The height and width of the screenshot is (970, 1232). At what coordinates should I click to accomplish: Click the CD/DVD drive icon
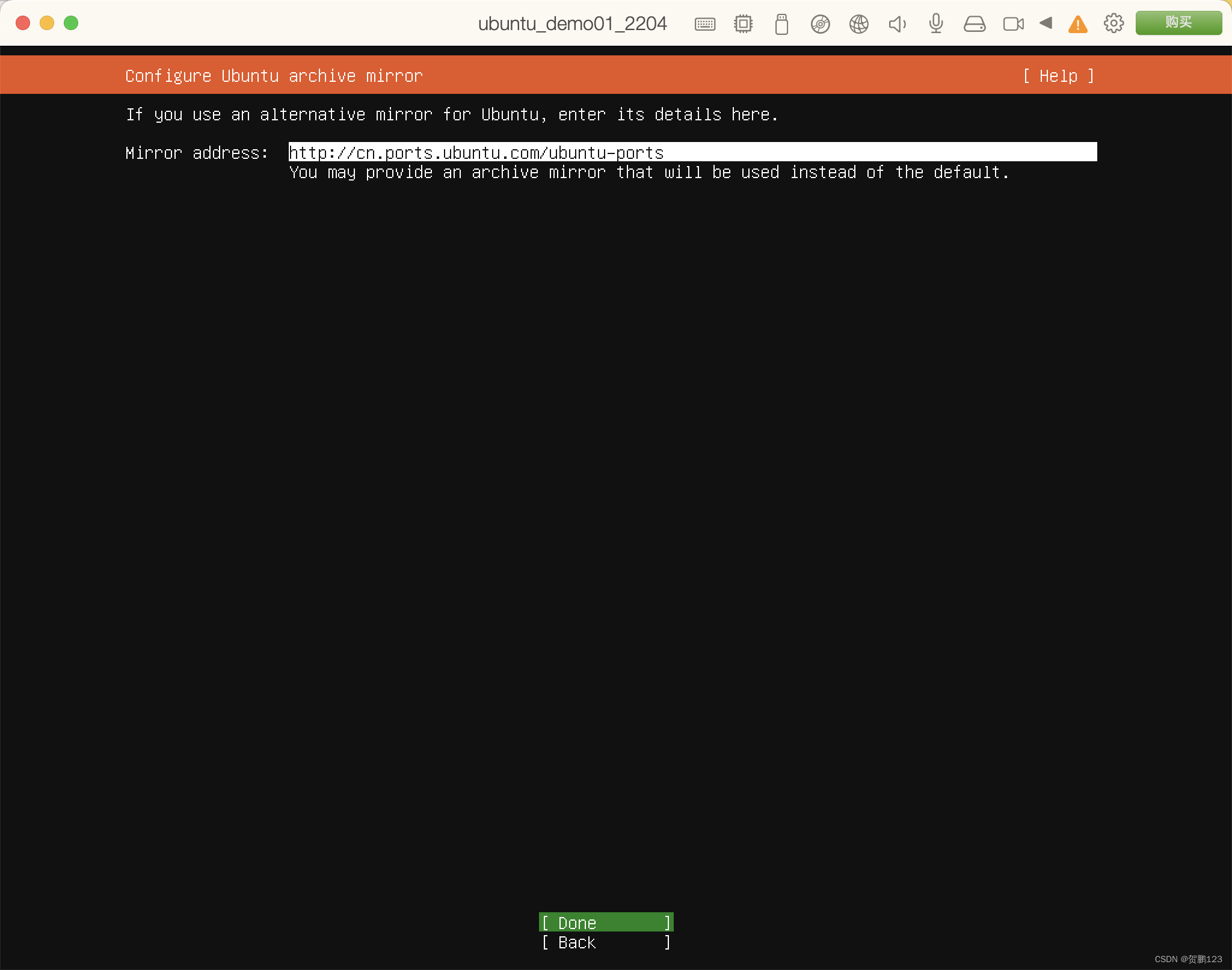[820, 23]
